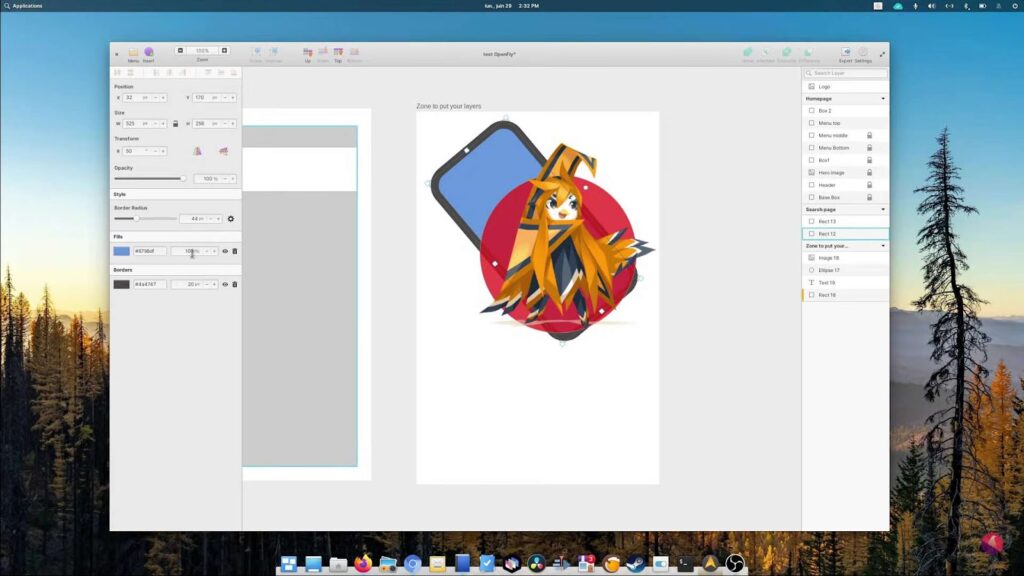1024x576 pixels.
Task: Hide the fill using the eye icon
Action: click(x=225, y=251)
